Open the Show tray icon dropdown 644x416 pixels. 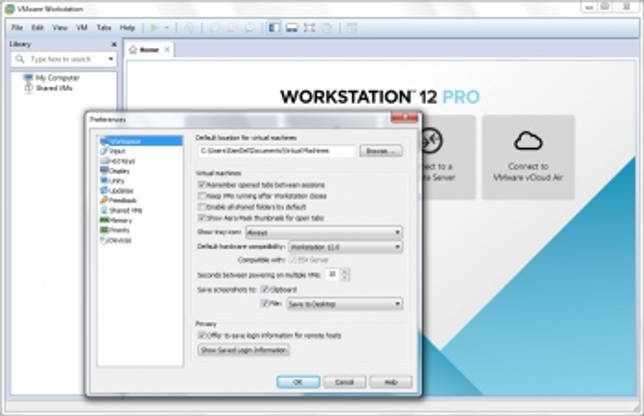click(x=324, y=232)
